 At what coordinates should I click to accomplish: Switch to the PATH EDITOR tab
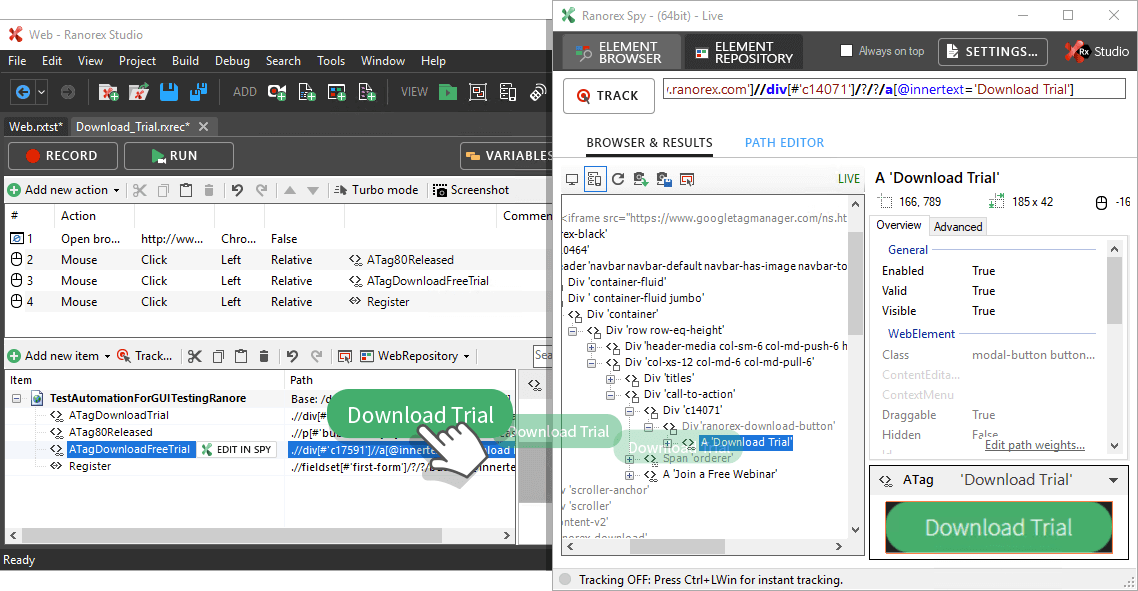click(784, 143)
